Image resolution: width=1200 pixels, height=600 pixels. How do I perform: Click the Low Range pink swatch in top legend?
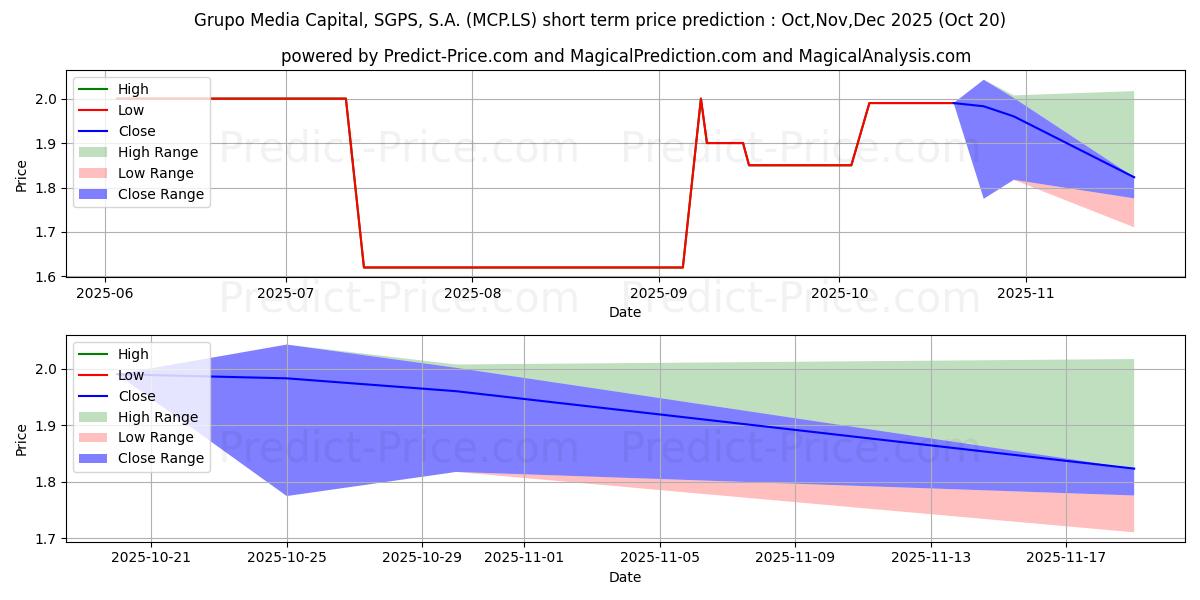[x=94, y=174]
